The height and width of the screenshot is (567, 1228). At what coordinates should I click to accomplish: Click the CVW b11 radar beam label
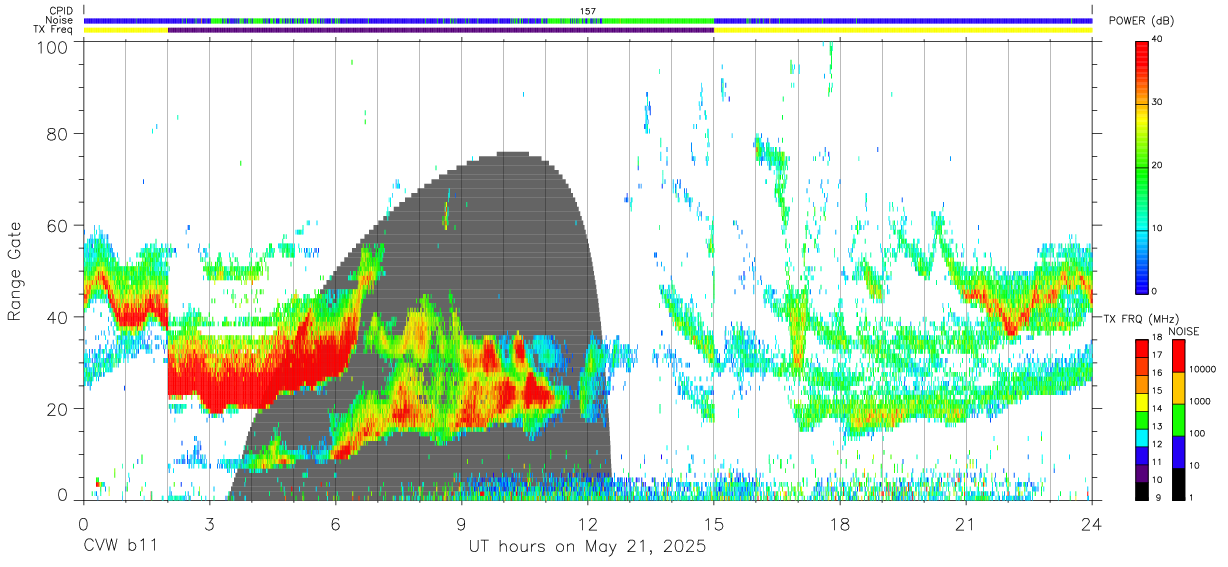(120, 547)
